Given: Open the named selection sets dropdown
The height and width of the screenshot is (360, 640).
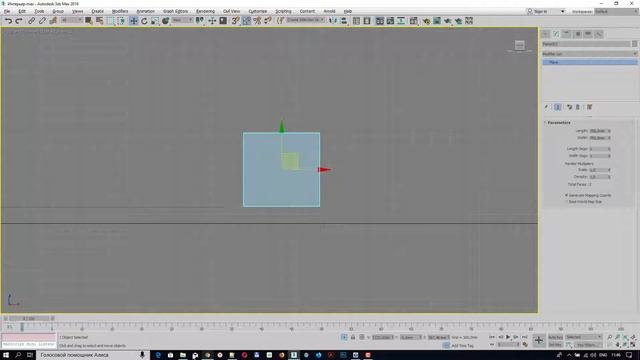Looking at the screenshot, I should click(x=305, y=20).
